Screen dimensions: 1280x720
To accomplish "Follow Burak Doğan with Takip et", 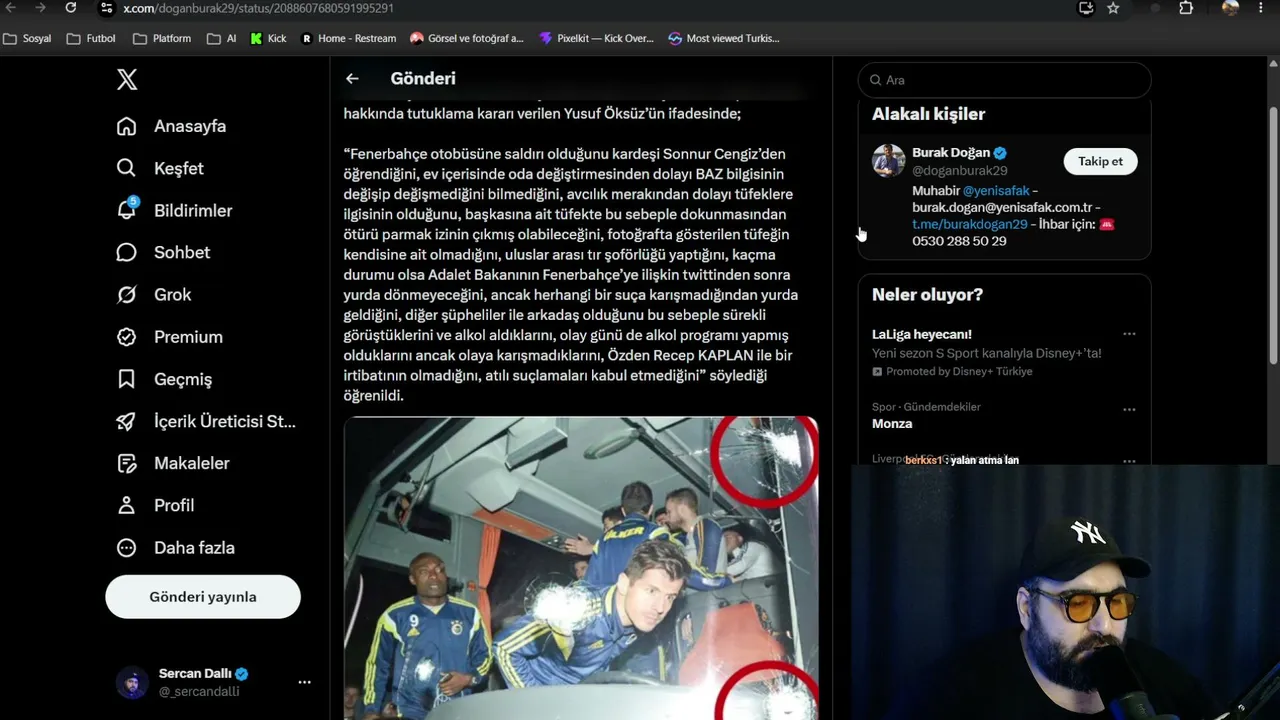I will tap(1100, 161).
